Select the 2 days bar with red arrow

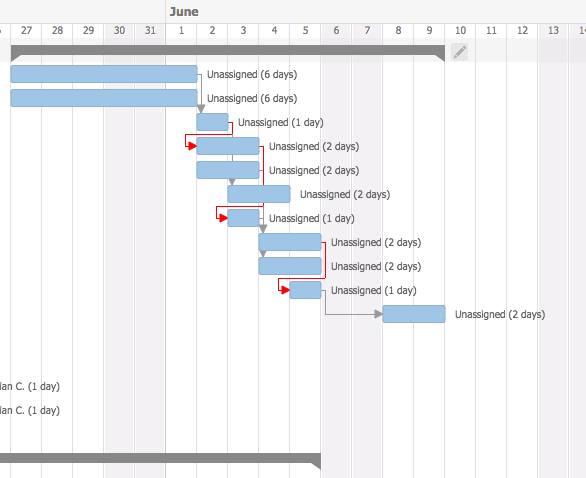pos(228,146)
